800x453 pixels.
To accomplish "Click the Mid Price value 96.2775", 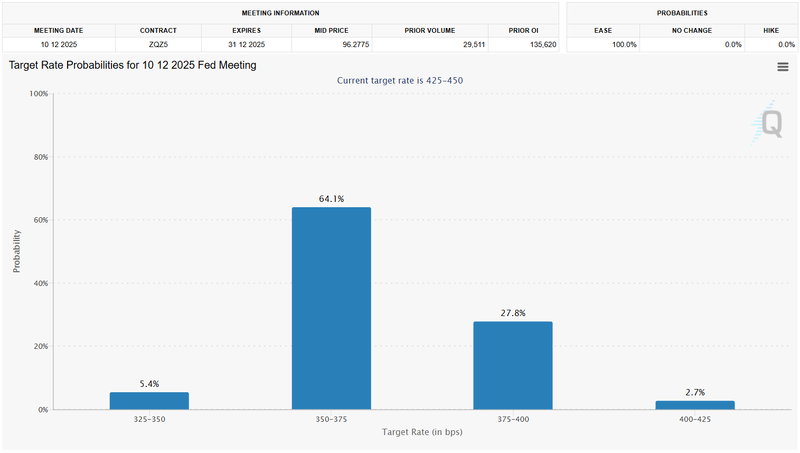I will 331,45.
